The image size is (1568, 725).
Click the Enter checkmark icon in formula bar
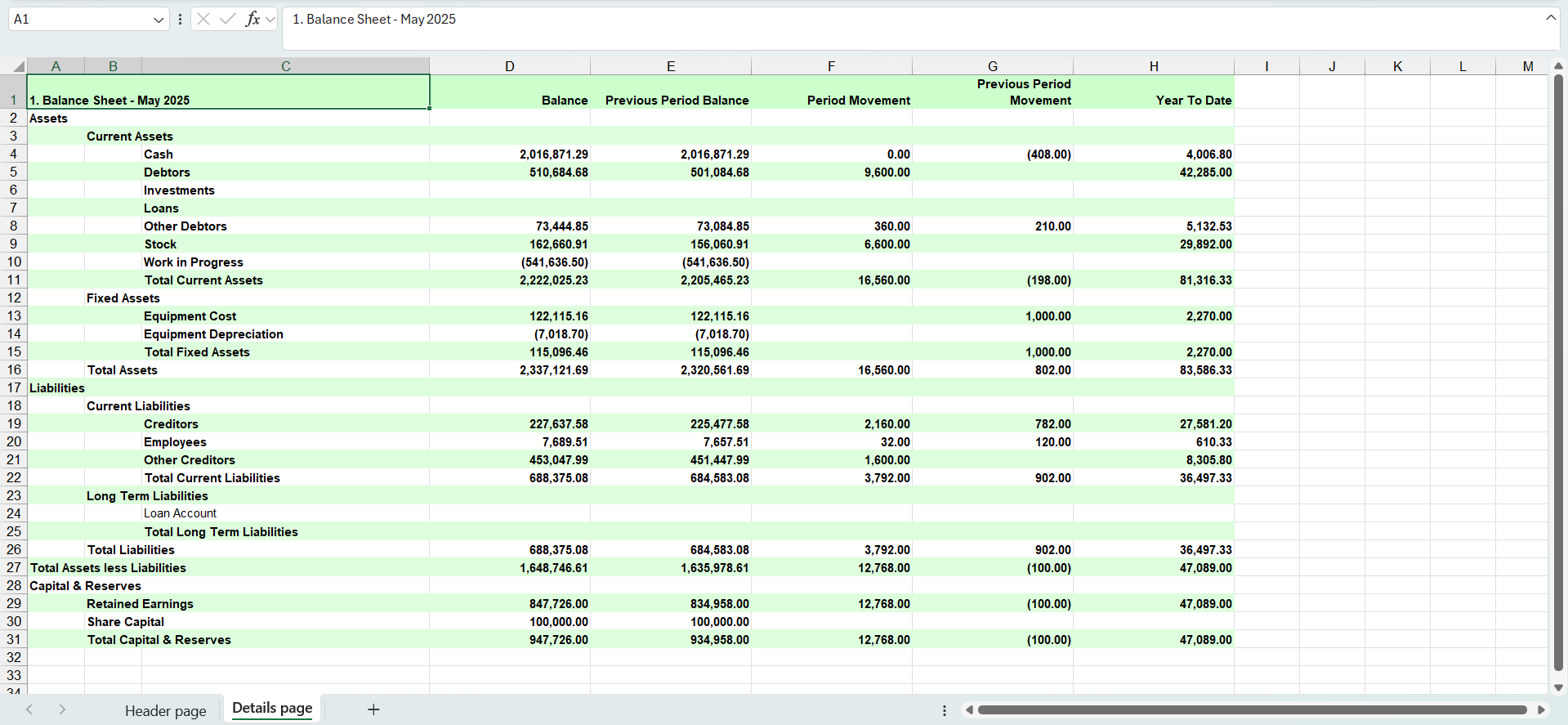tap(228, 19)
